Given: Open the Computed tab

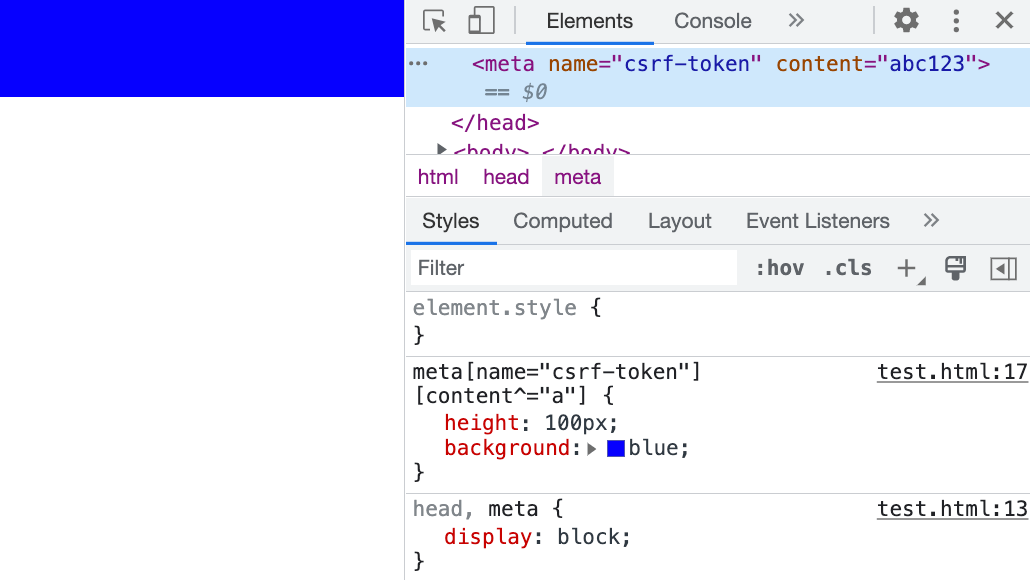Looking at the screenshot, I should coord(562,221).
